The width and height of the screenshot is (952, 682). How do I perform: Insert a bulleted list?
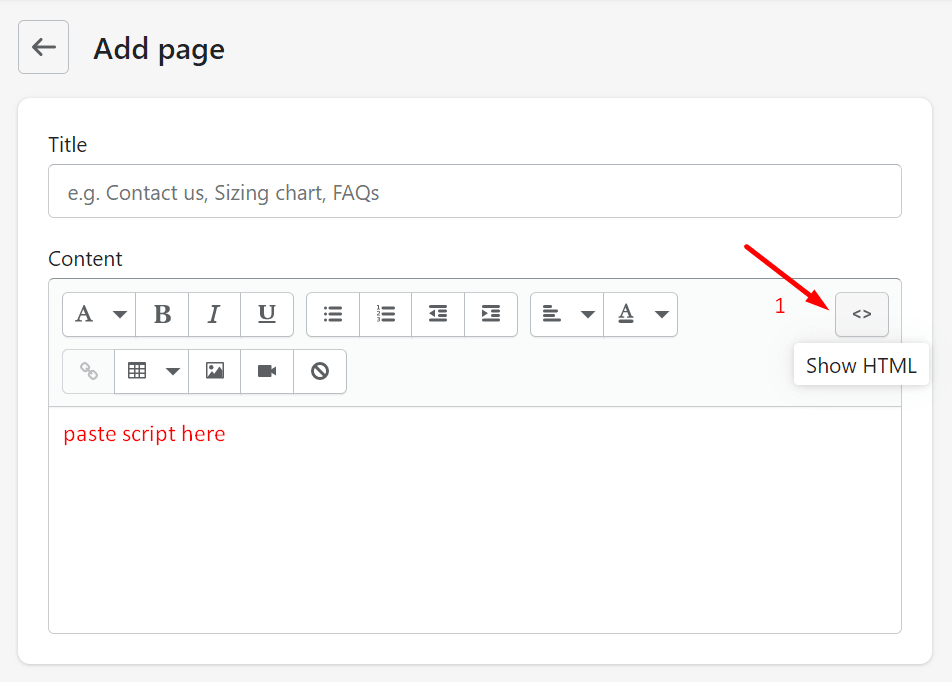pyautogui.click(x=333, y=315)
